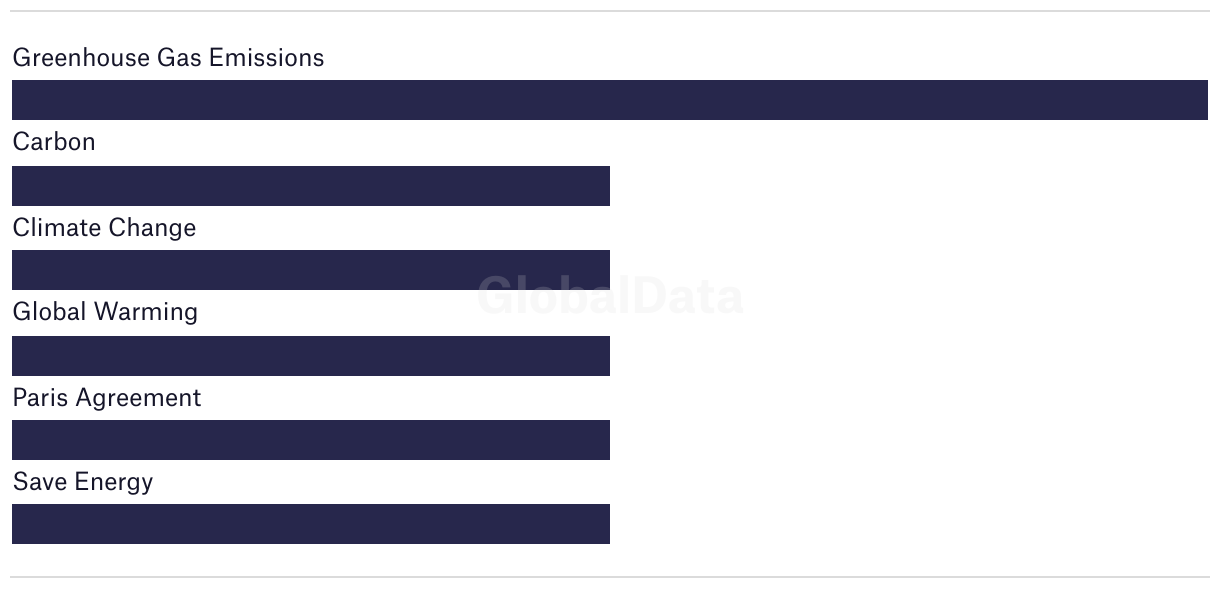Select the Save Energy bar

[x=311, y=524]
